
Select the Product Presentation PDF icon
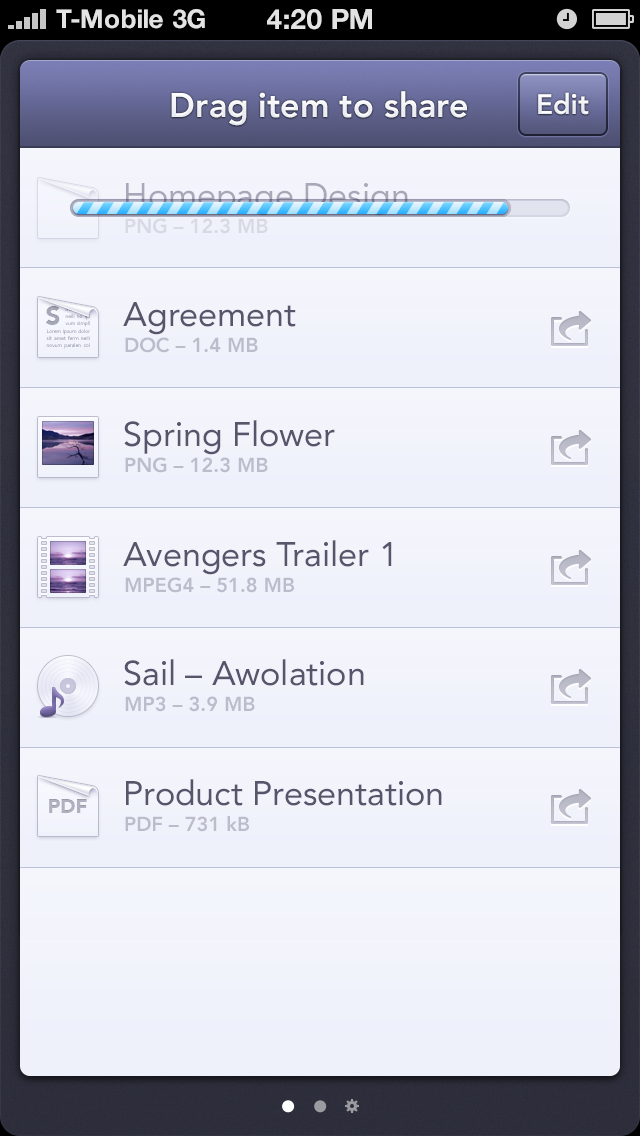click(68, 806)
